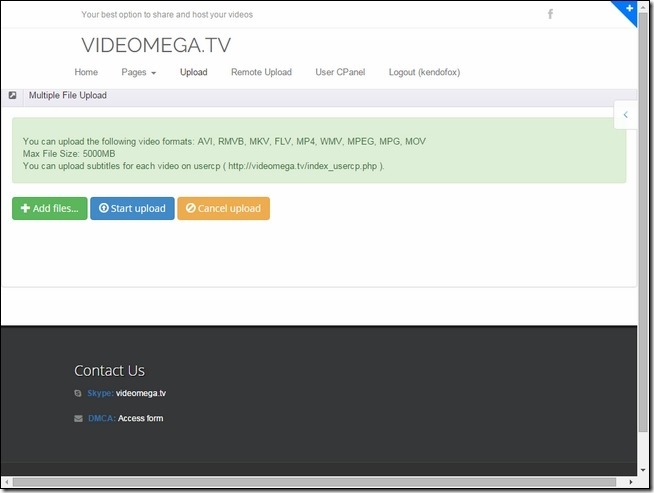Open the Skype link
Image resolution: width=654 pixels, height=493 pixels.
click(x=100, y=393)
